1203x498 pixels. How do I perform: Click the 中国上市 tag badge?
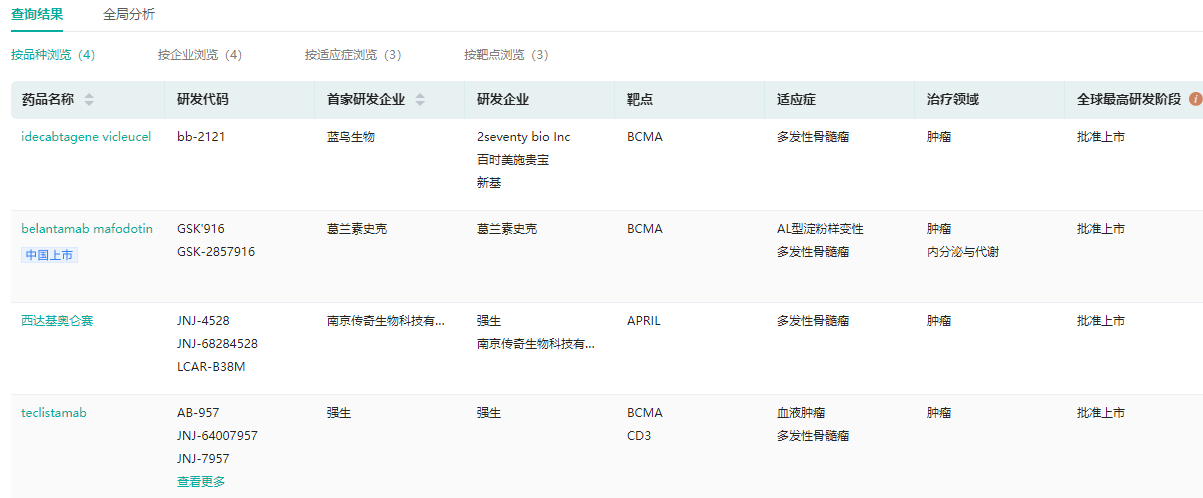pos(49,255)
